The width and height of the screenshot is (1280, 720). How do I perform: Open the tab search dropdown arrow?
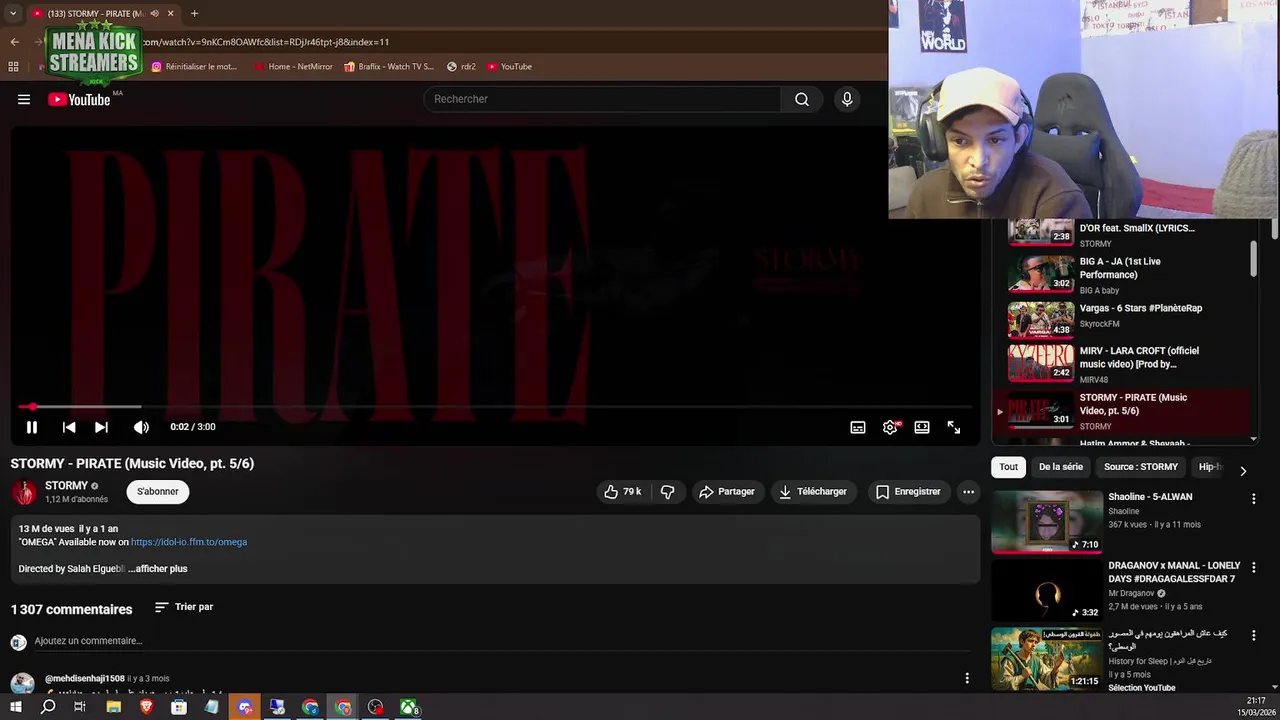pyautogui.click(x=12, y=13)
